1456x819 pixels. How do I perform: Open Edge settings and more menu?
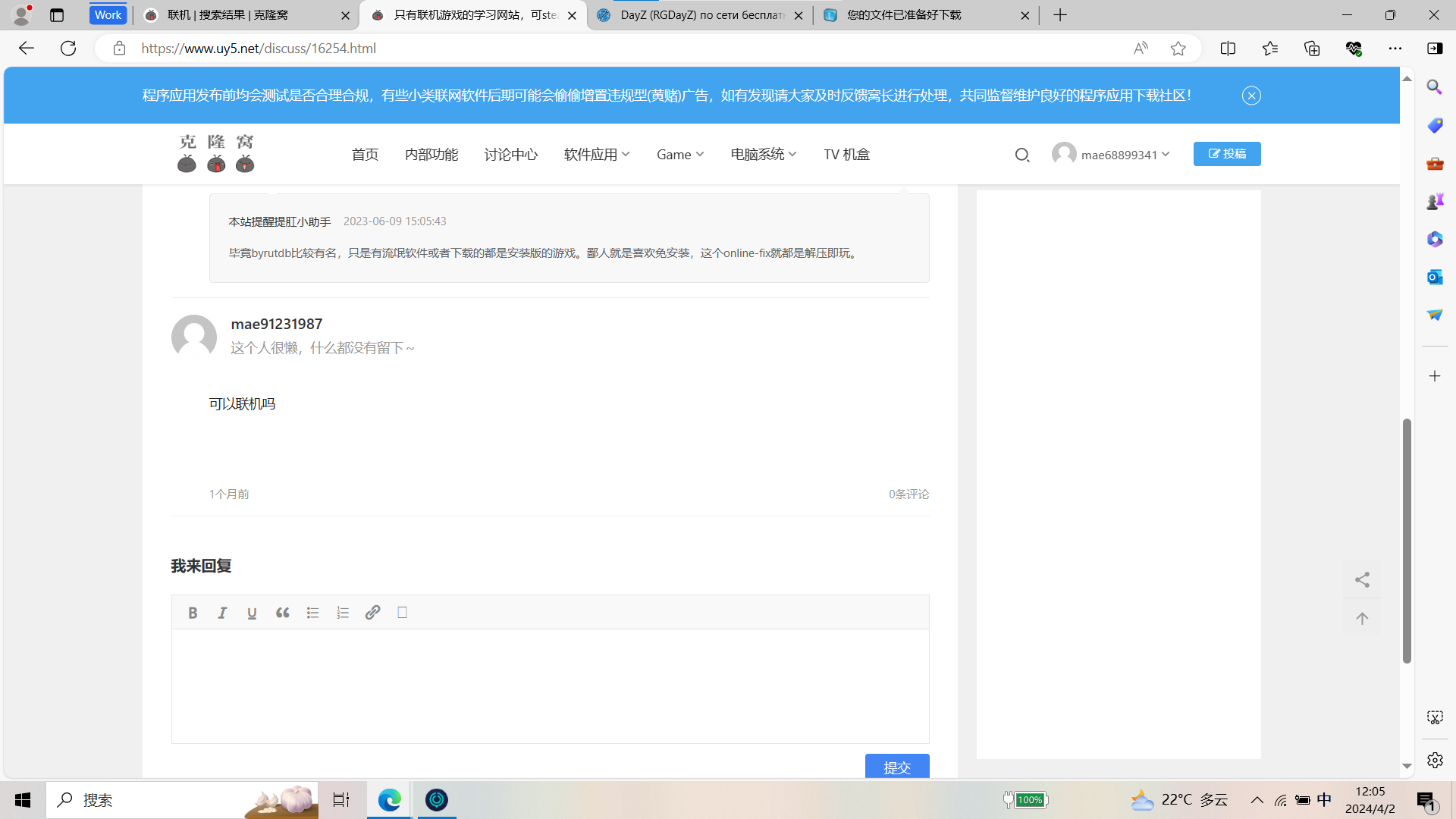1395,49
